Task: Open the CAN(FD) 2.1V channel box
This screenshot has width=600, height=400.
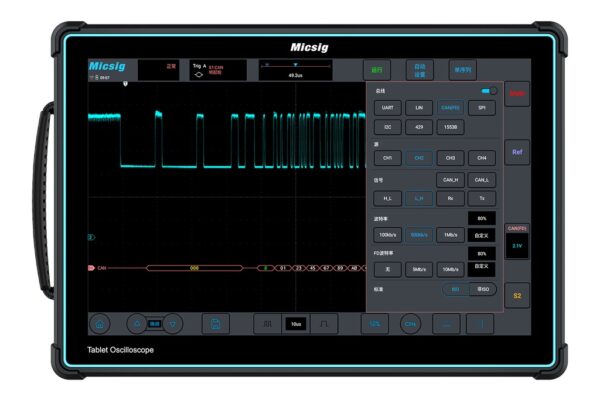Action: pos(517,242)
